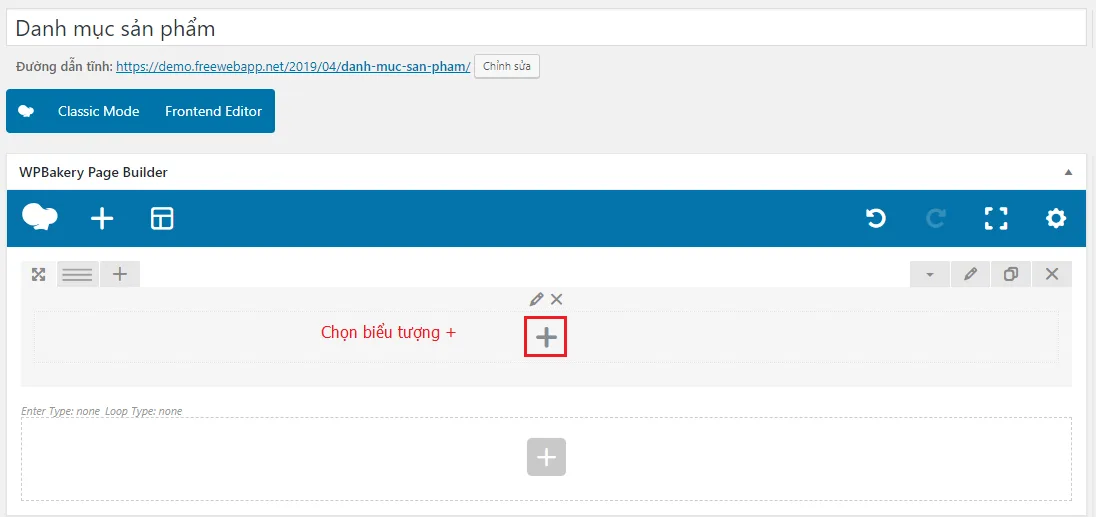Edit the column with small pencil

coord(536,300)
